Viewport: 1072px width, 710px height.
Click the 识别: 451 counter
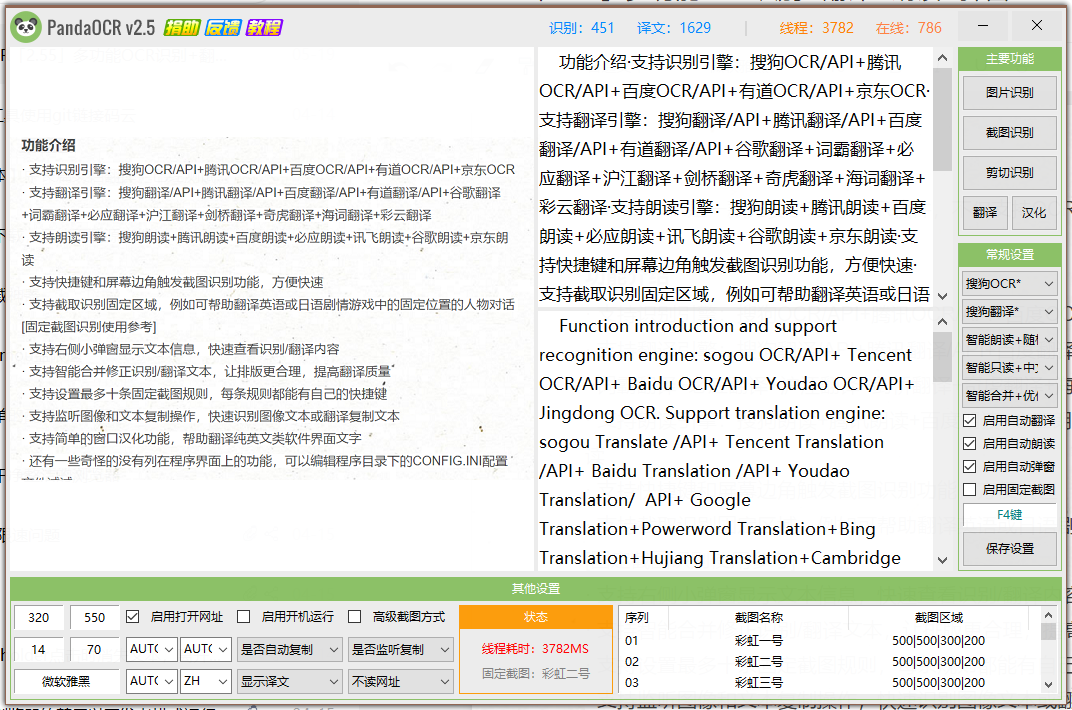(582, 28)
